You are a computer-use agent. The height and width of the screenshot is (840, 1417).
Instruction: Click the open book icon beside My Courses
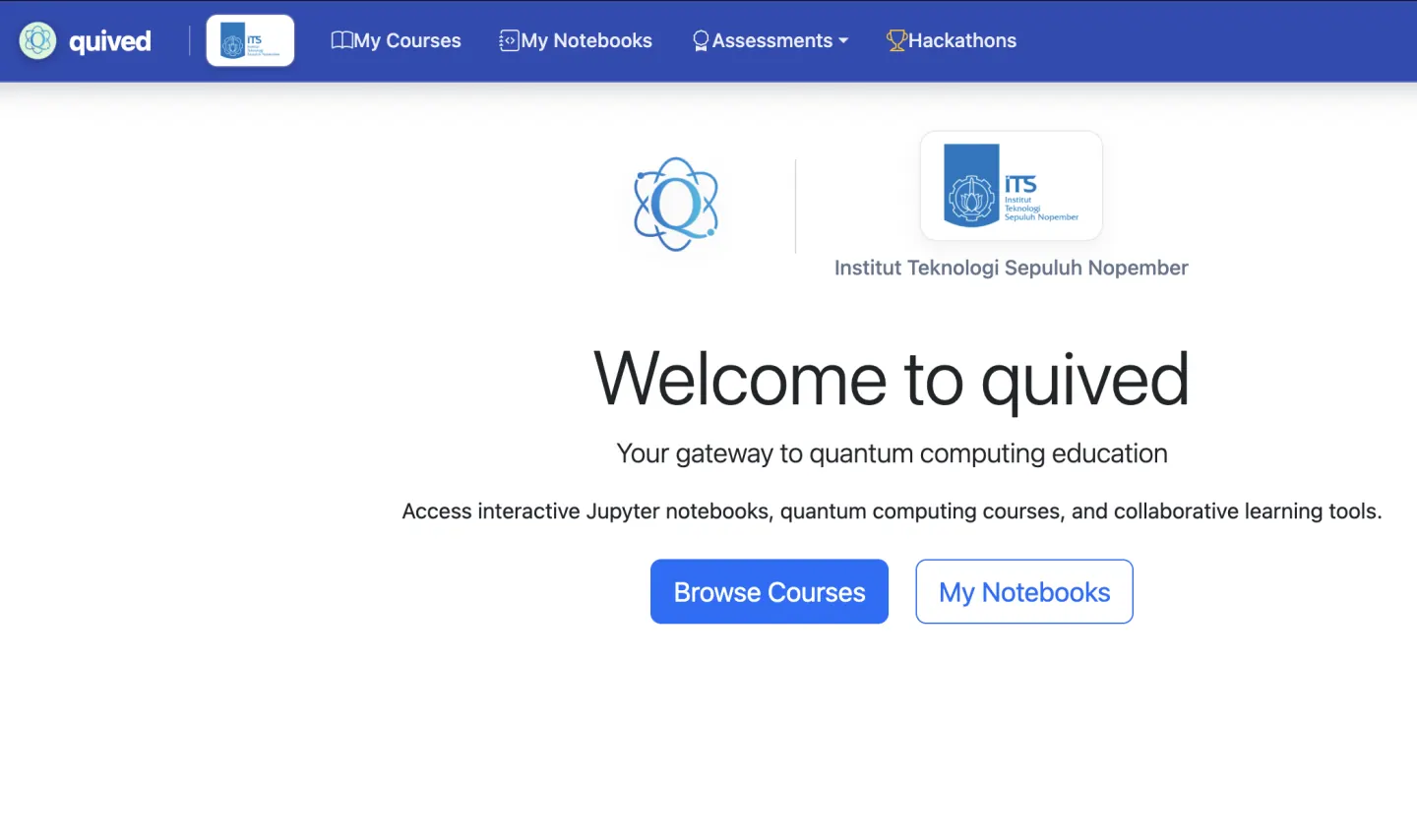tap(341, 40)
